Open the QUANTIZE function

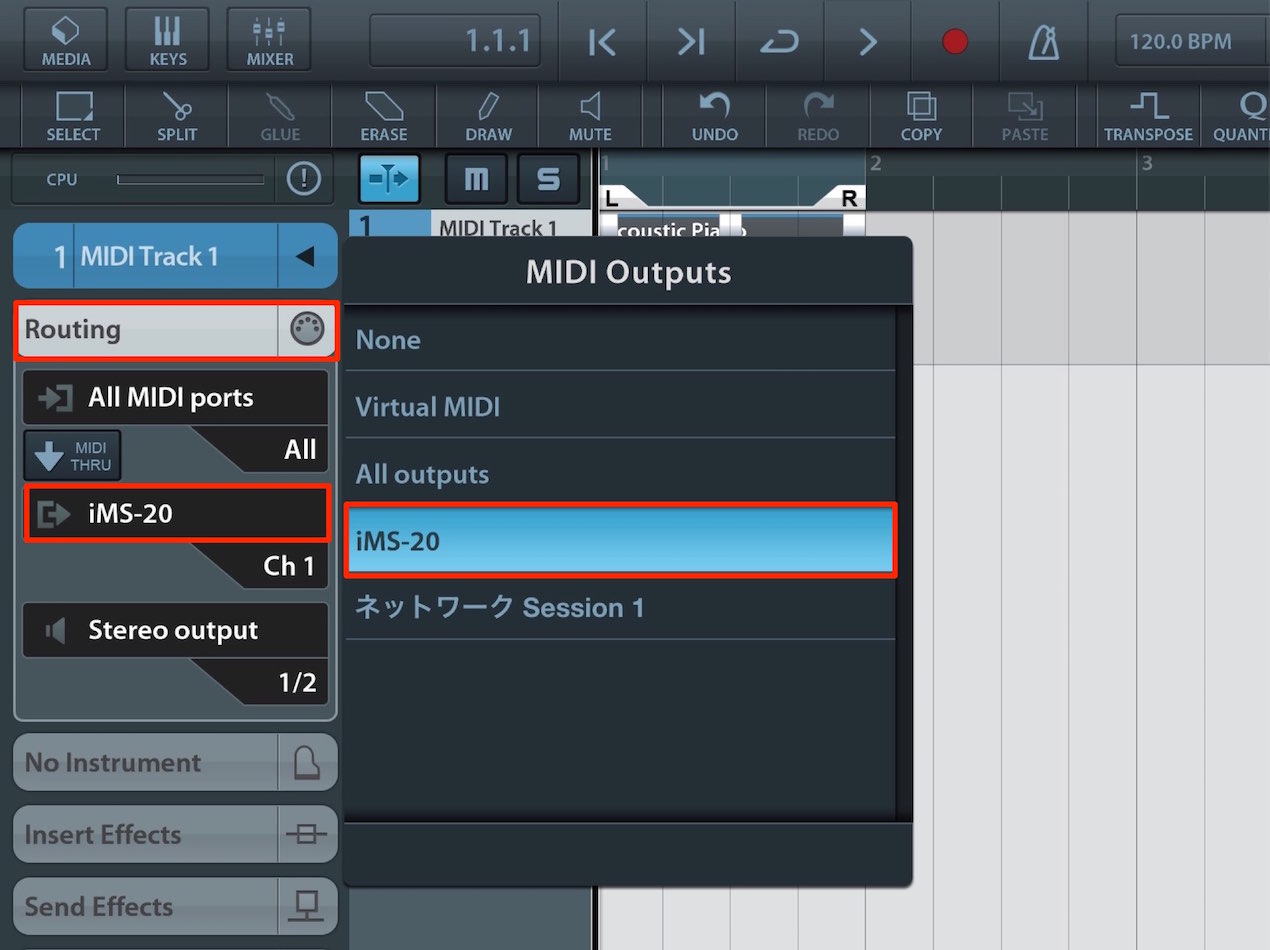click(1236, 116)
